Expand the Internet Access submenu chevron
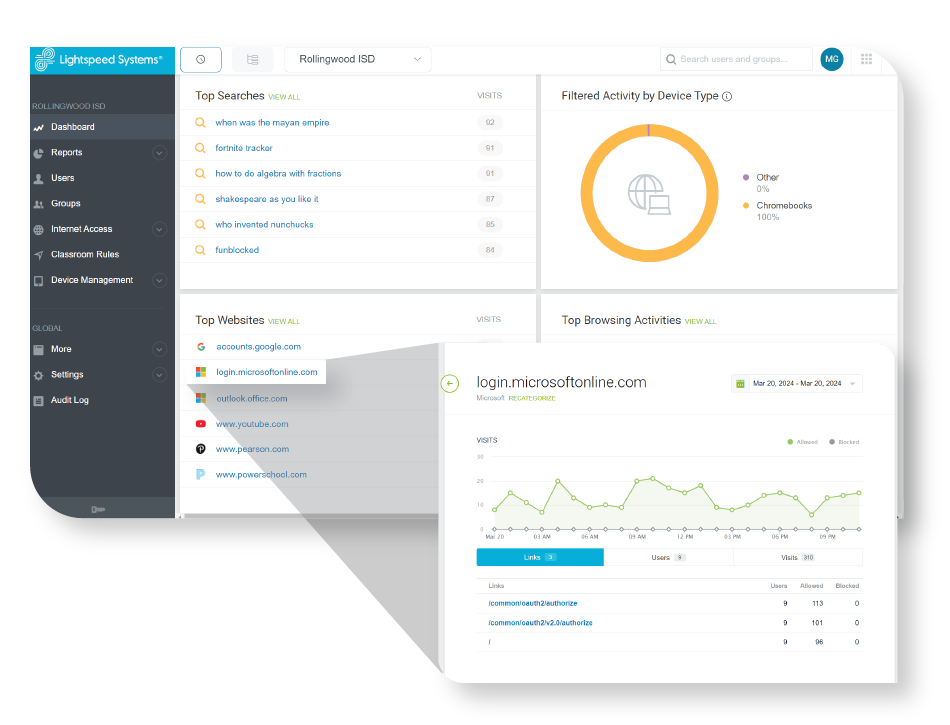Screen dimensions: 950x725 click(x=159, y=229)
